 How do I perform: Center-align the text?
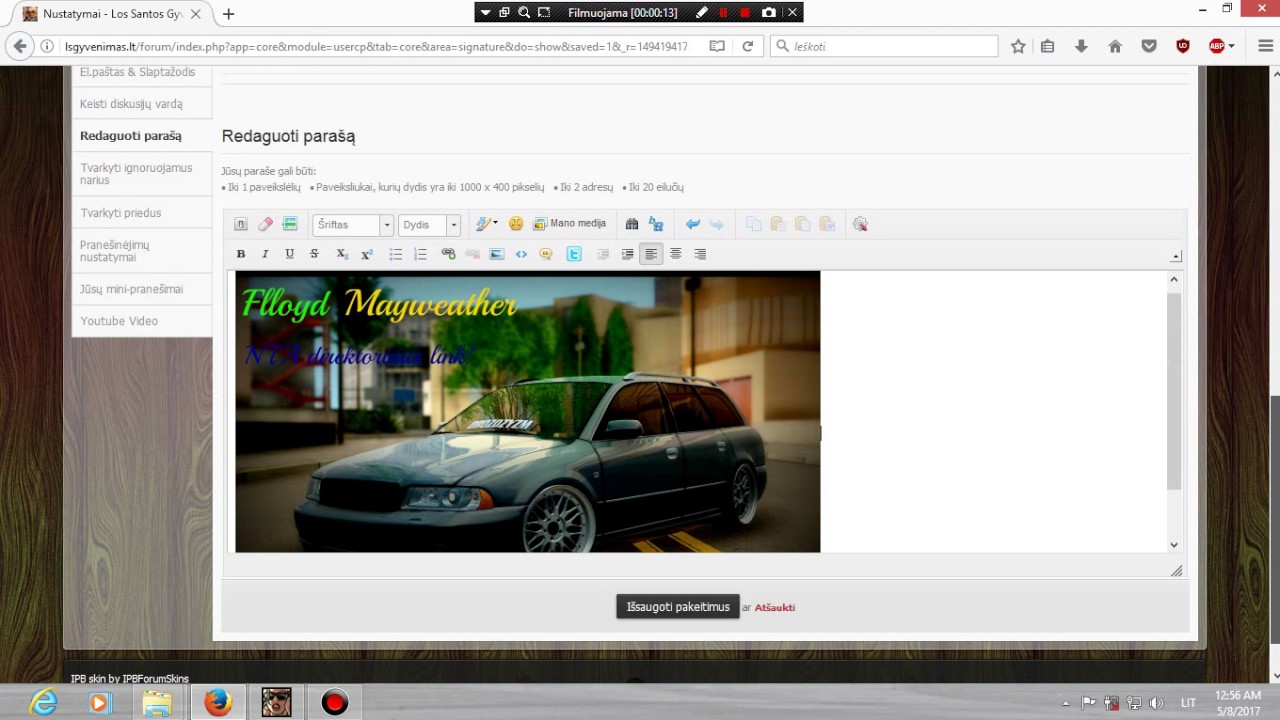(x=676, y=254)
